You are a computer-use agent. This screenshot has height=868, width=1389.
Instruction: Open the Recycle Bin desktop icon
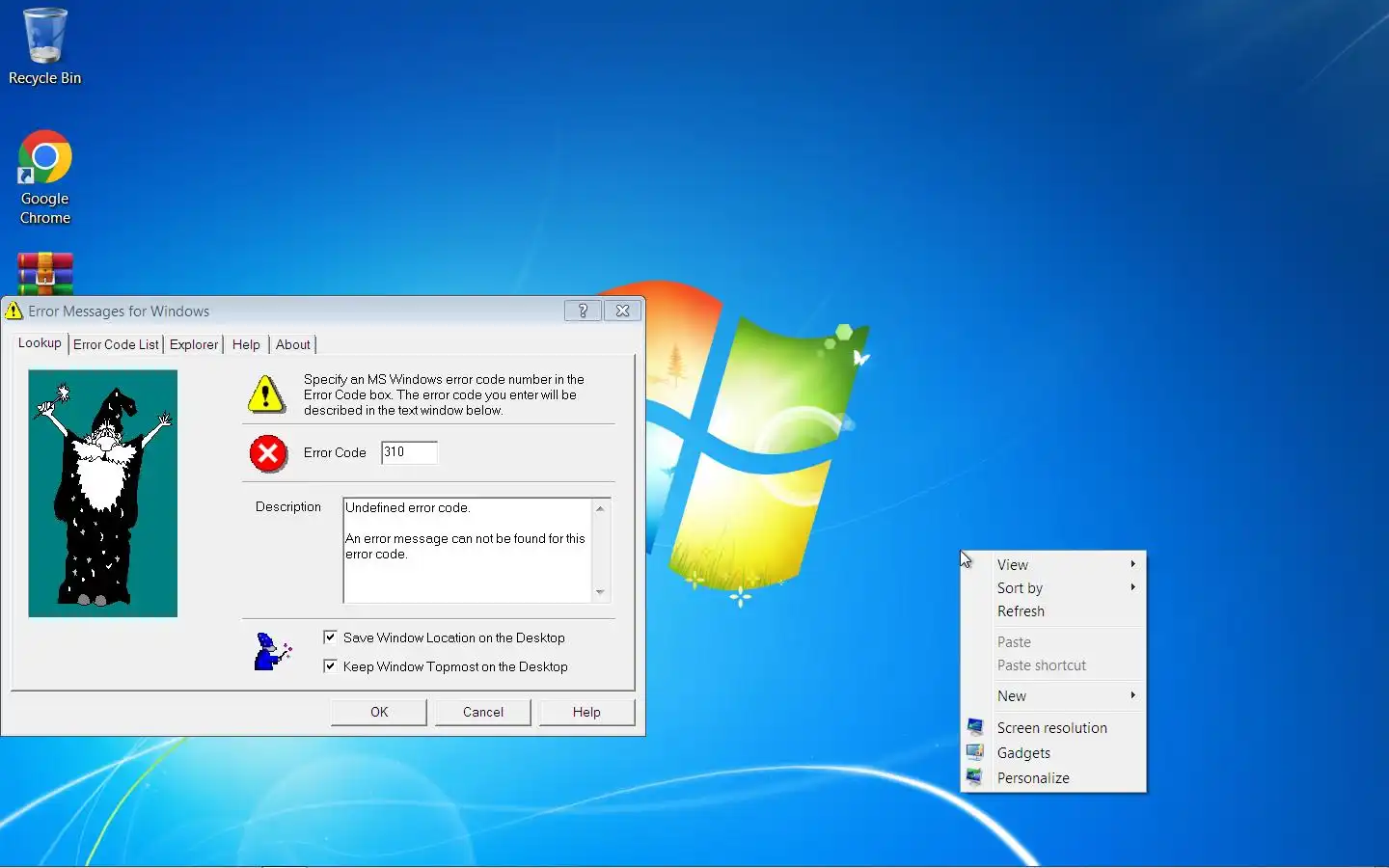click(44, 46)
